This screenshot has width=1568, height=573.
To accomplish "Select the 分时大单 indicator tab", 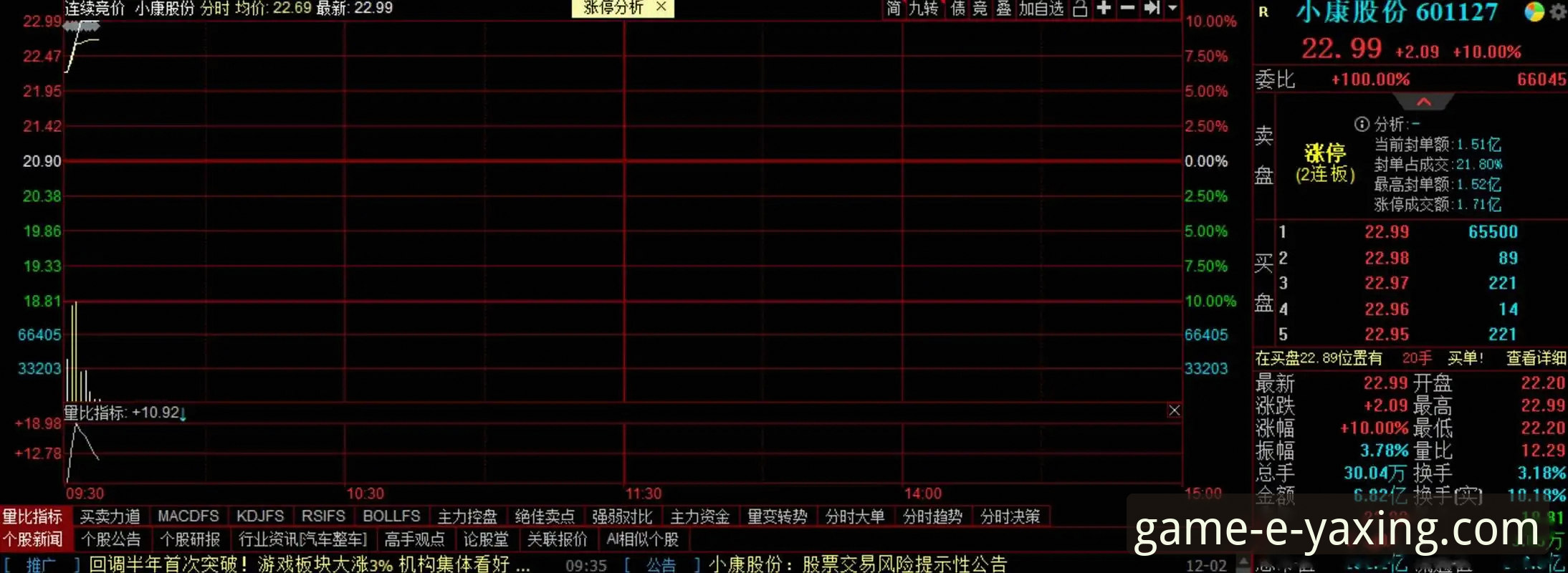I will tap(854, 516).
